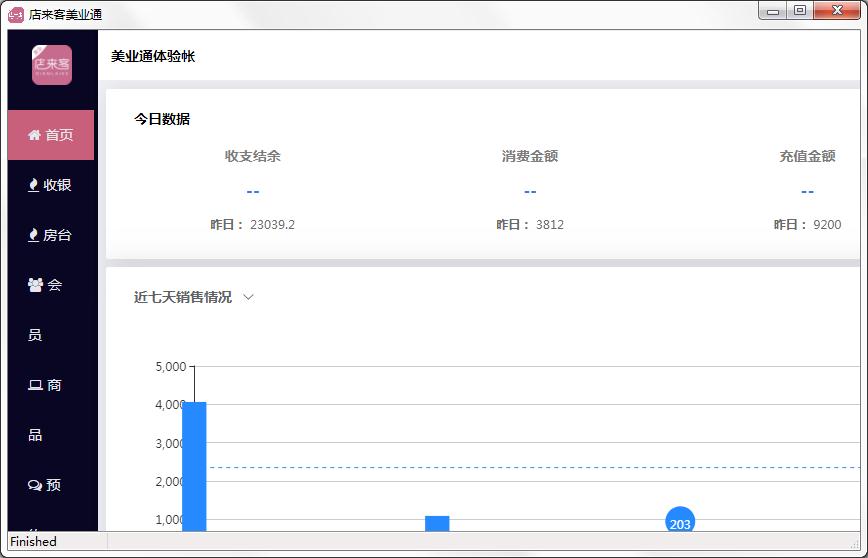The height and width of the screenshot is (558, 868).
Task: Click the 消费金额 value placeholder
Action: click(x=530, y=191)
